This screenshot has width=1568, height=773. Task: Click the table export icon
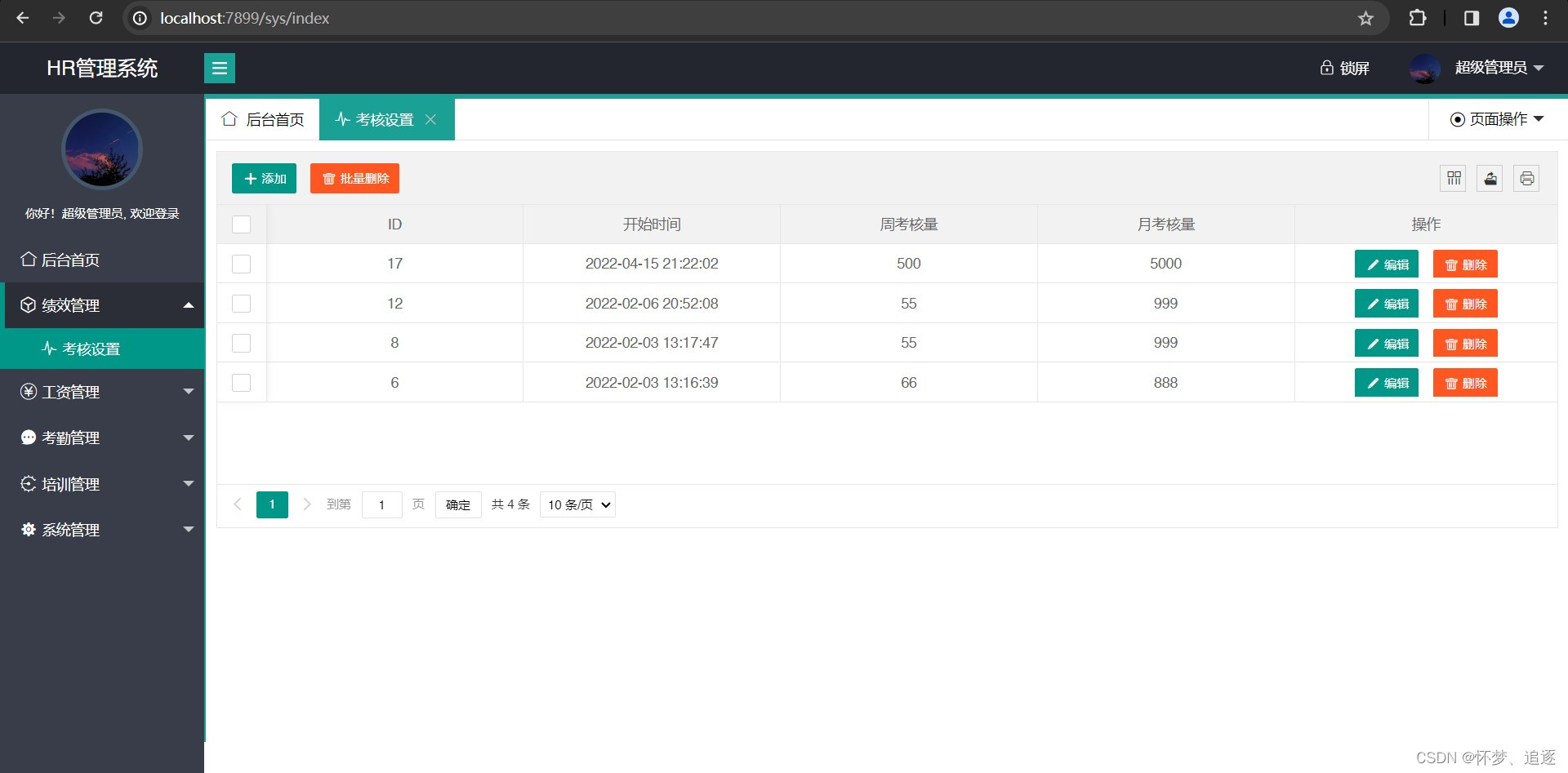click(1490, 178)
